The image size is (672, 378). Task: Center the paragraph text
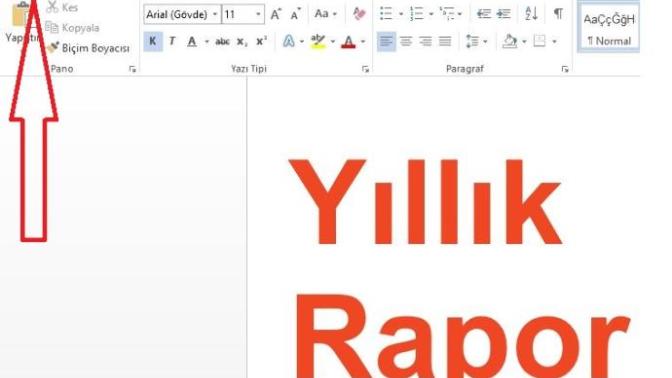coord(406,42)
